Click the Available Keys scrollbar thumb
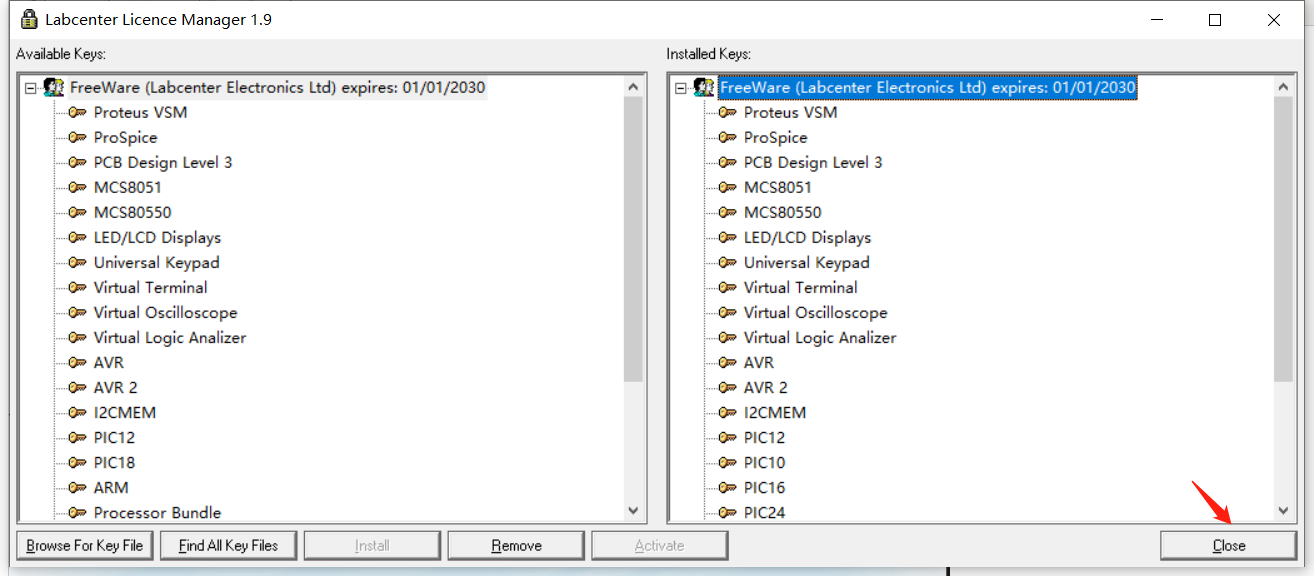This screenshot has height=576, width=1314. pyautogui.click(x=633, y=239)
